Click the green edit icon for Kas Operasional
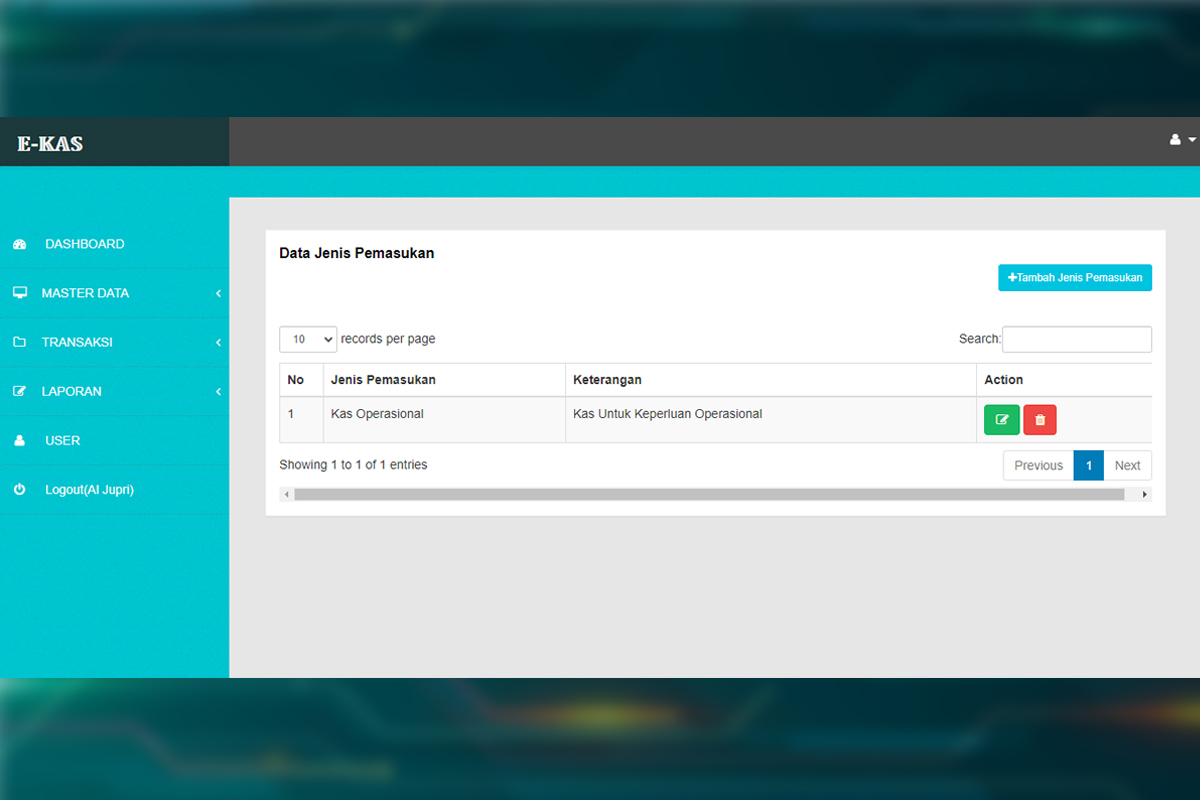Image resolution: width=1200 pixels, height=800 pixels. click(x=1001, y=420)
